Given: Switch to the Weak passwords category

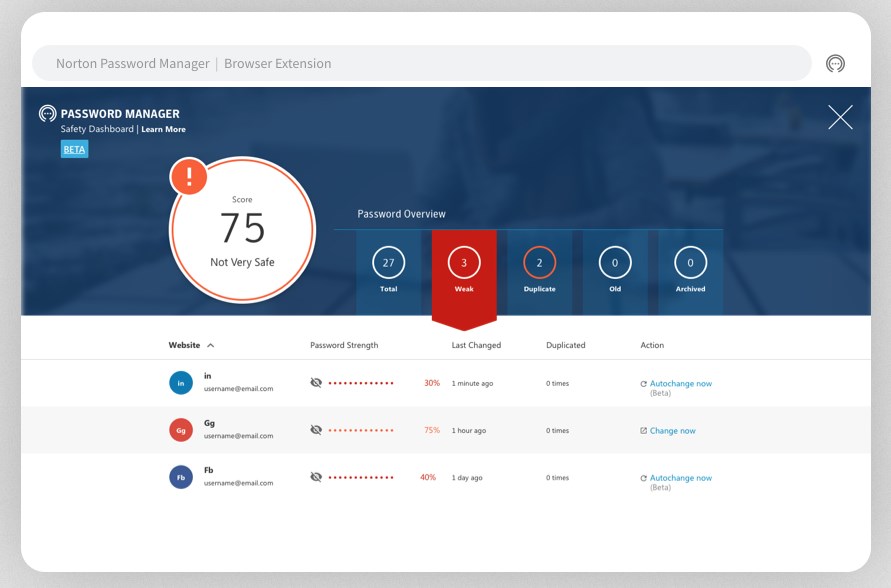Looking at the screenshot, I should [x=464, y=264].
